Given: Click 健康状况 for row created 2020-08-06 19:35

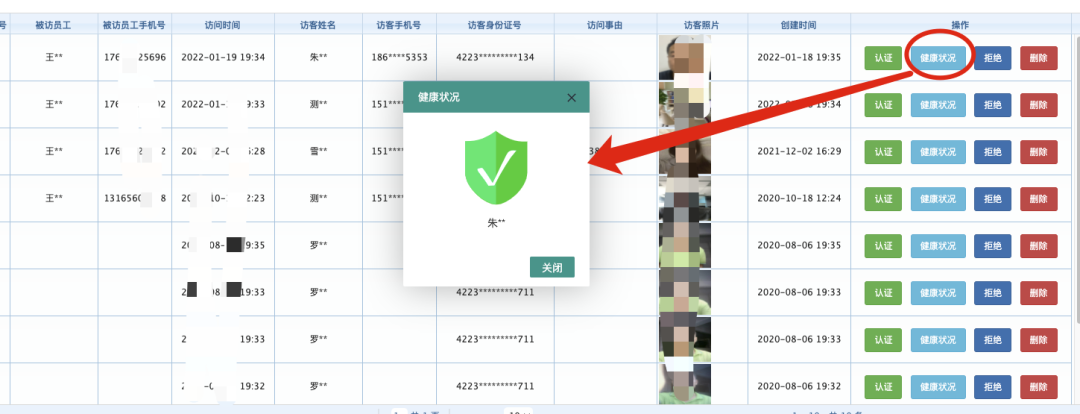Looking at the screenshot, I should coord(938,245).
